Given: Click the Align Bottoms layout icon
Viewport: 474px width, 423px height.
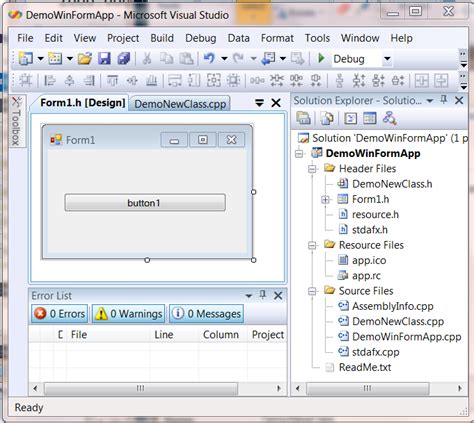Looking at the screenshot, I should coord(152,80).
